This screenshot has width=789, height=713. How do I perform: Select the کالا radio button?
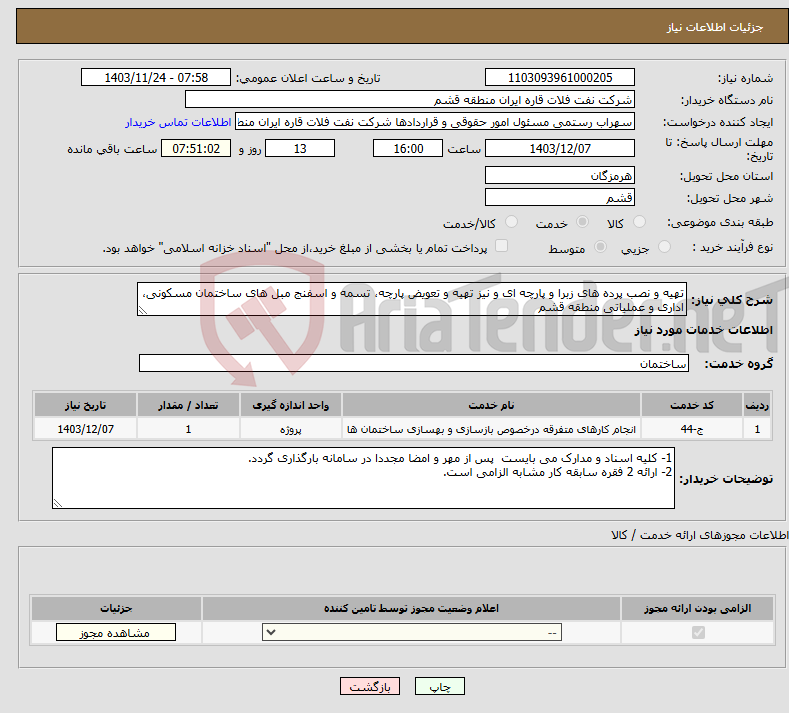[x=639, y=221]
